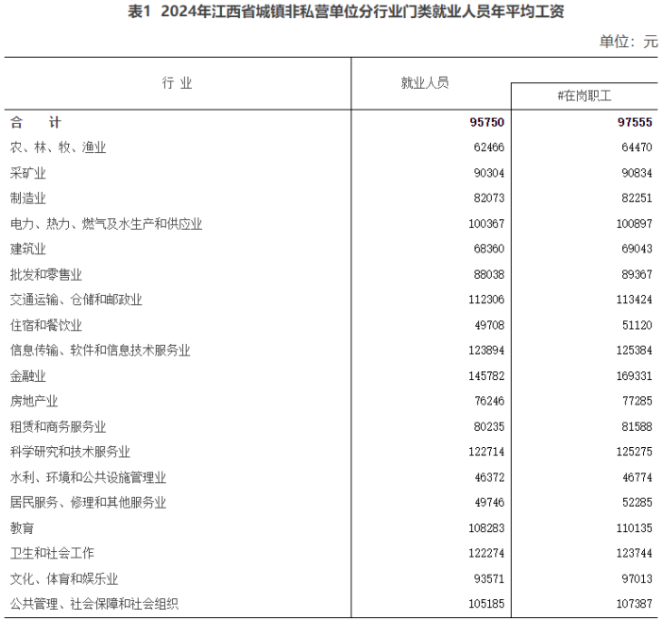This screenshot has width=662, height=620.
Task: Click the value 62466
Action: 489,147
